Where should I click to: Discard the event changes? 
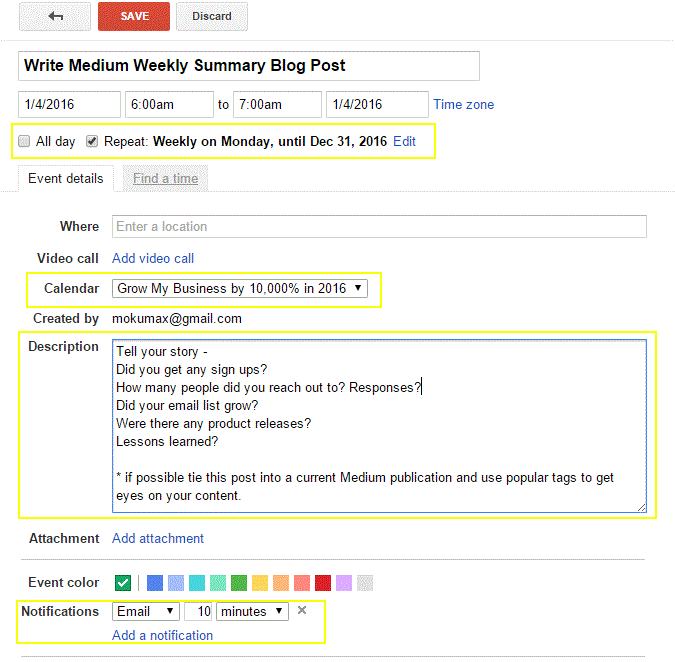click(x=212, y=16)
